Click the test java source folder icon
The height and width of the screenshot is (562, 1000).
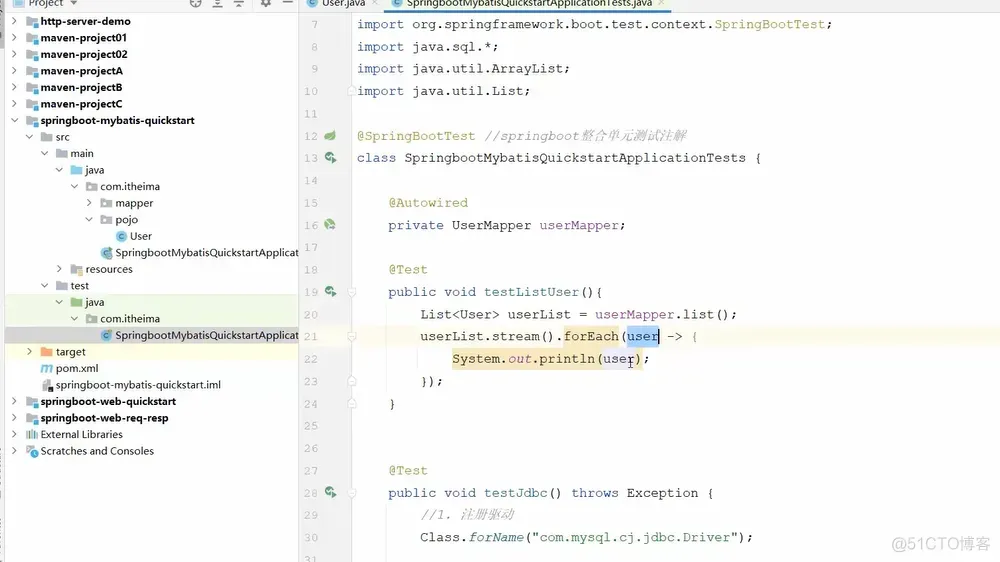[77, 302]
